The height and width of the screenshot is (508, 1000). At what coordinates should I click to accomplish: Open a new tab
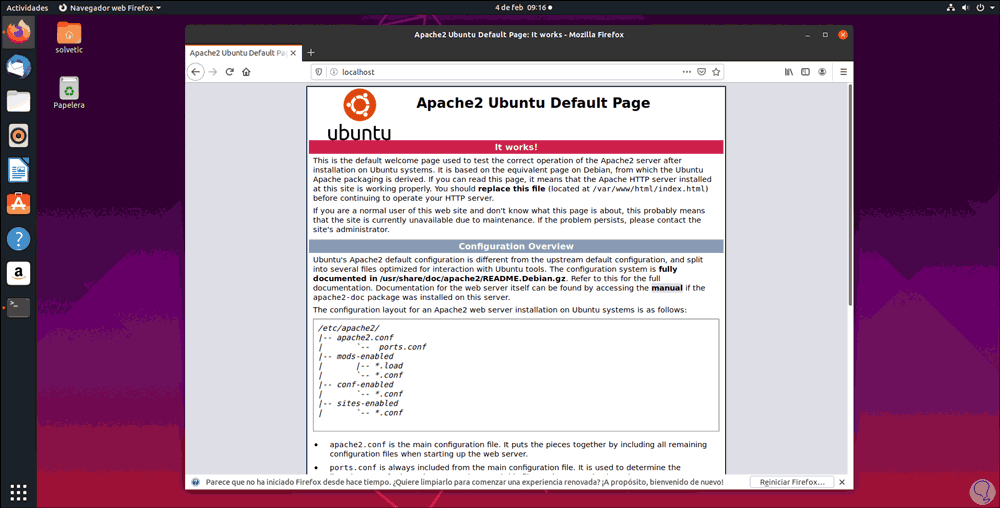pyautogui.click(x=311, y=53)
